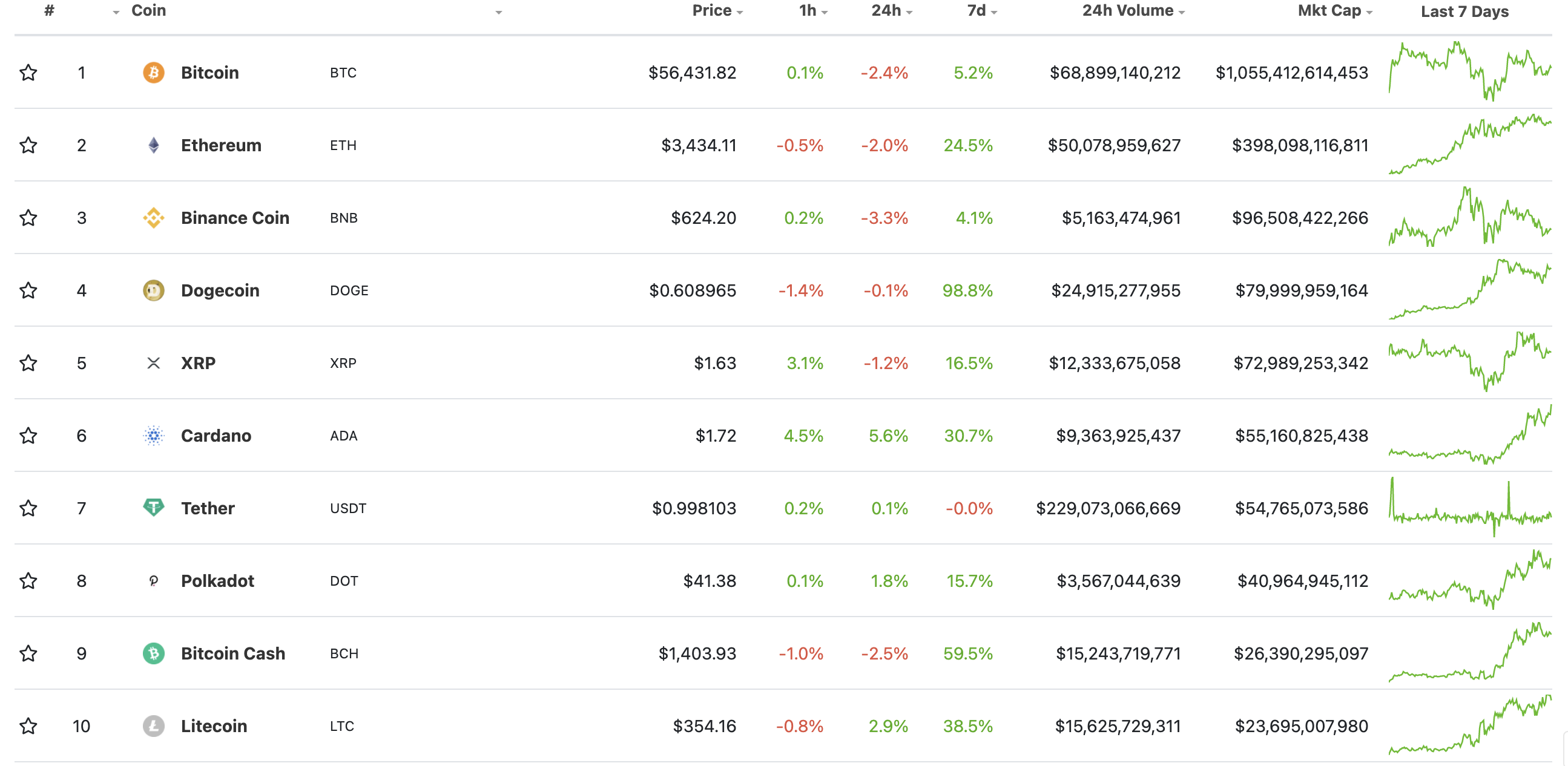This screenshot has height=766, width=1568.
Task: Open the Tether coin page link
Action: pos(208,508)
